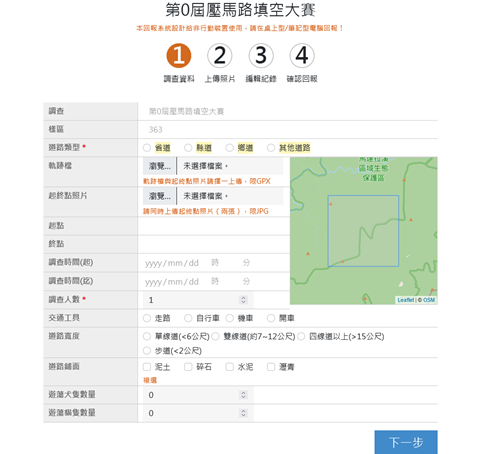
Task: Click the 下一步 next button
Action: (x=406, y=442)
